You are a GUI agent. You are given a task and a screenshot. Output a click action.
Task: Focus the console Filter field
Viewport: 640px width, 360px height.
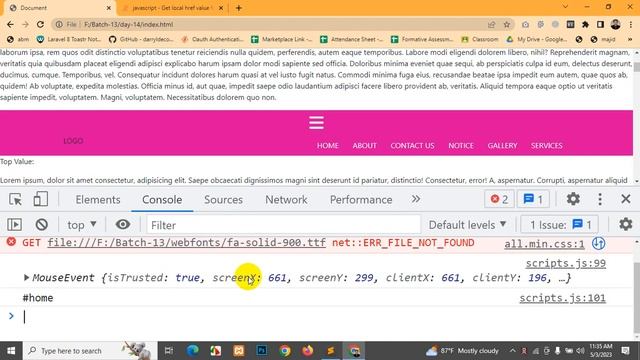(284, 225)
